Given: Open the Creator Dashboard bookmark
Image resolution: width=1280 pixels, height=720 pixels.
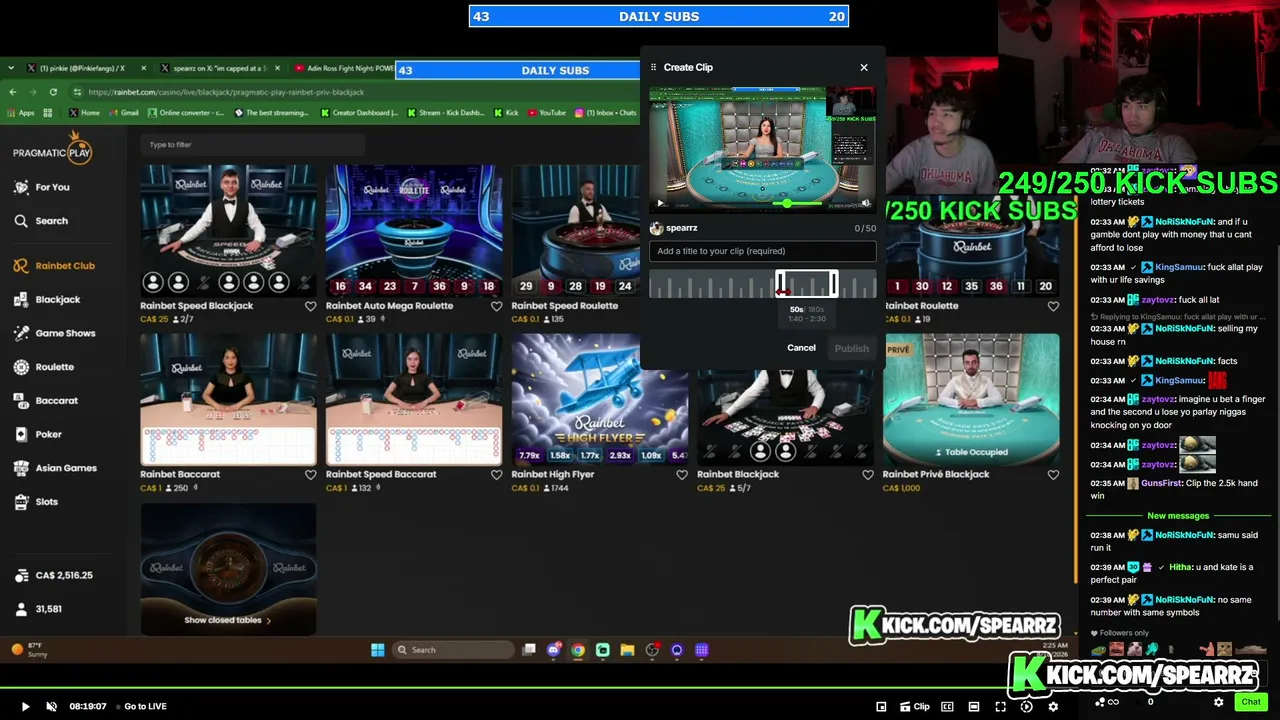Looking at the screenshot, I should click(360, 113).
